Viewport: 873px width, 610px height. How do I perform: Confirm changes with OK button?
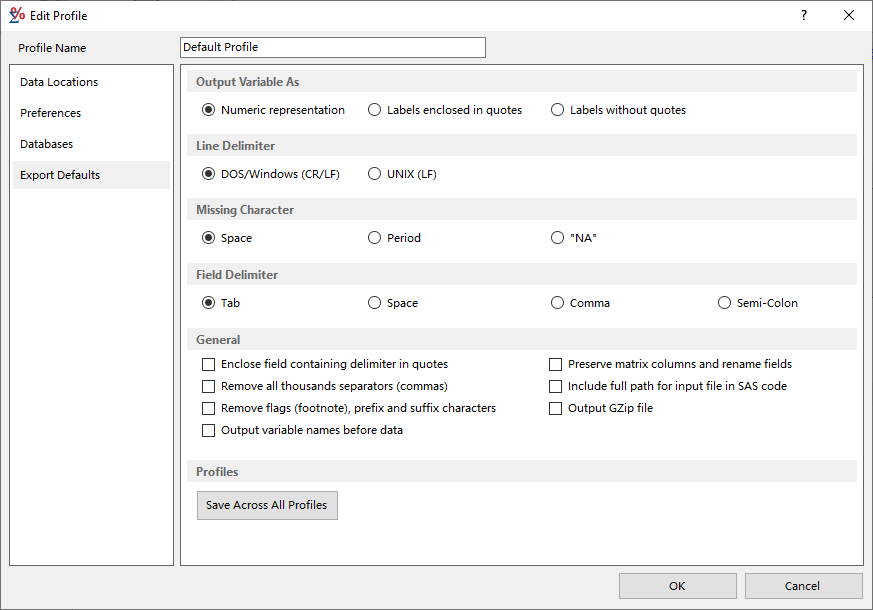tap(677, 586)
